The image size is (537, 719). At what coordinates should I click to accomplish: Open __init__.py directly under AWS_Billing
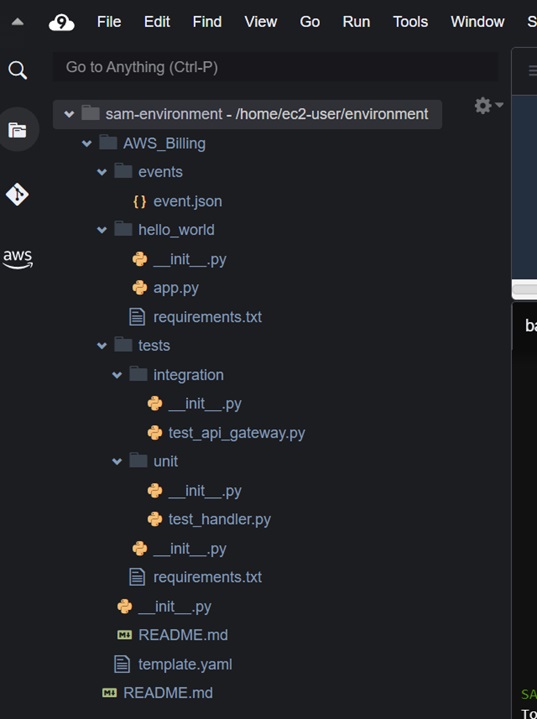(175, 607)
